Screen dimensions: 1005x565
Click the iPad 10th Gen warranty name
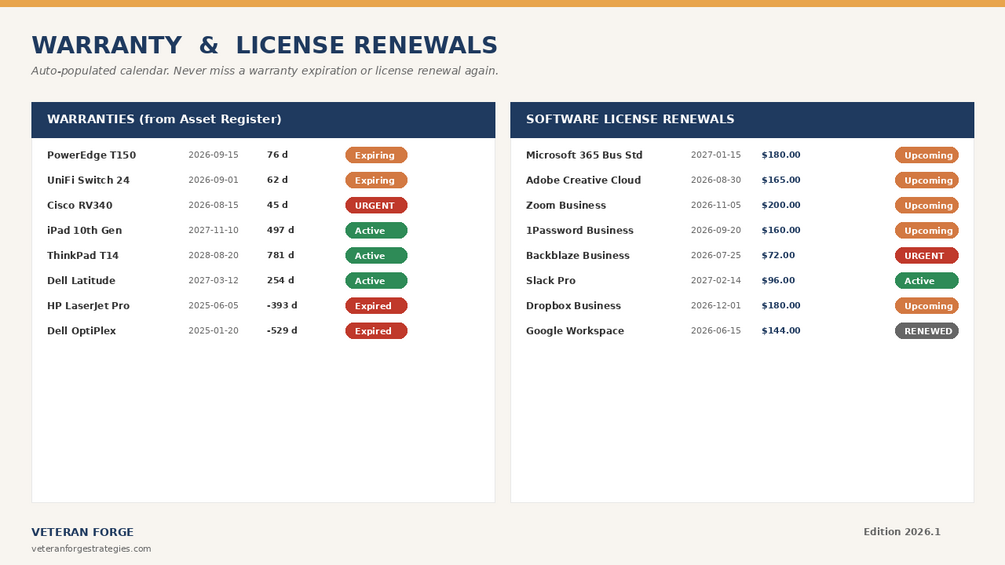[x=84, y=230]
